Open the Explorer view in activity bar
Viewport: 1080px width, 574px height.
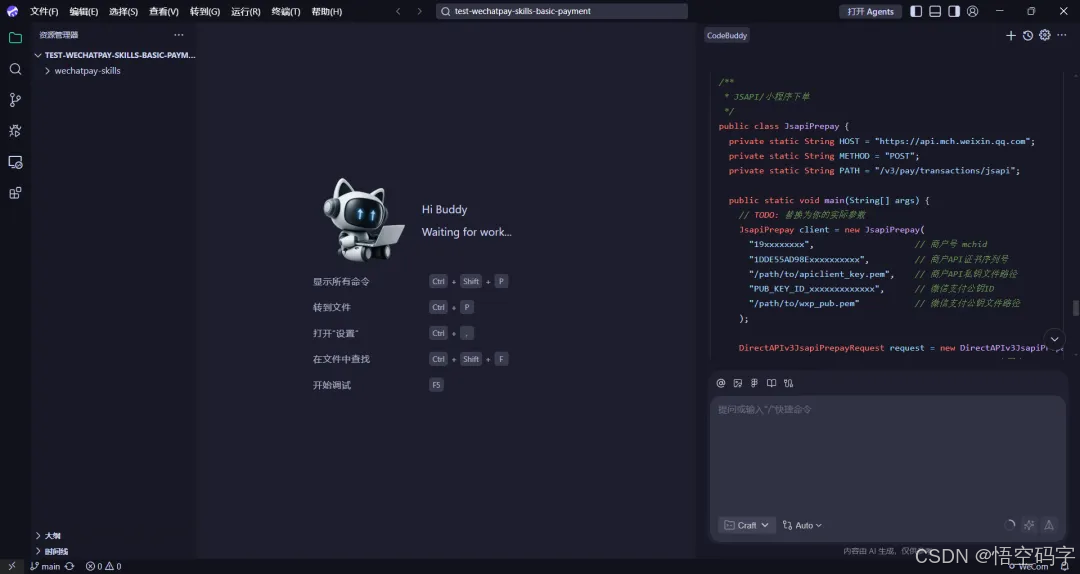tap(15, 38)
